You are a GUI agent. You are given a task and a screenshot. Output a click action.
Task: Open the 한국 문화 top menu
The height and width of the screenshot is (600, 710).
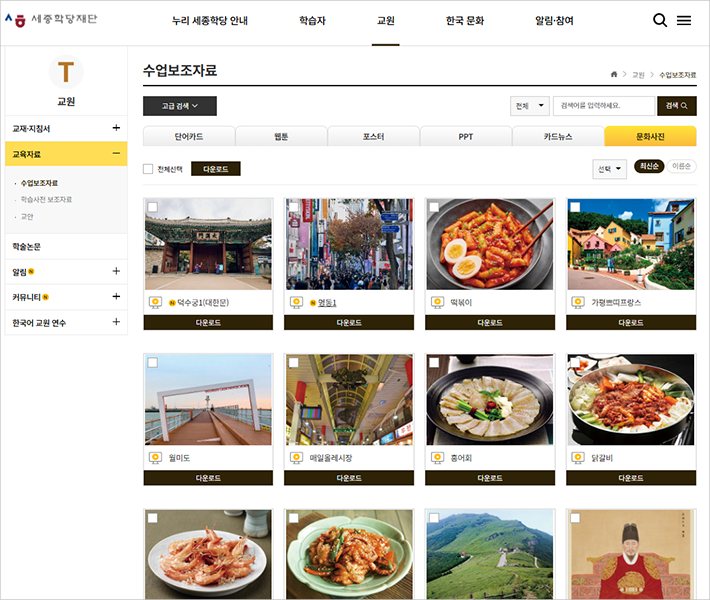[465, 21]
